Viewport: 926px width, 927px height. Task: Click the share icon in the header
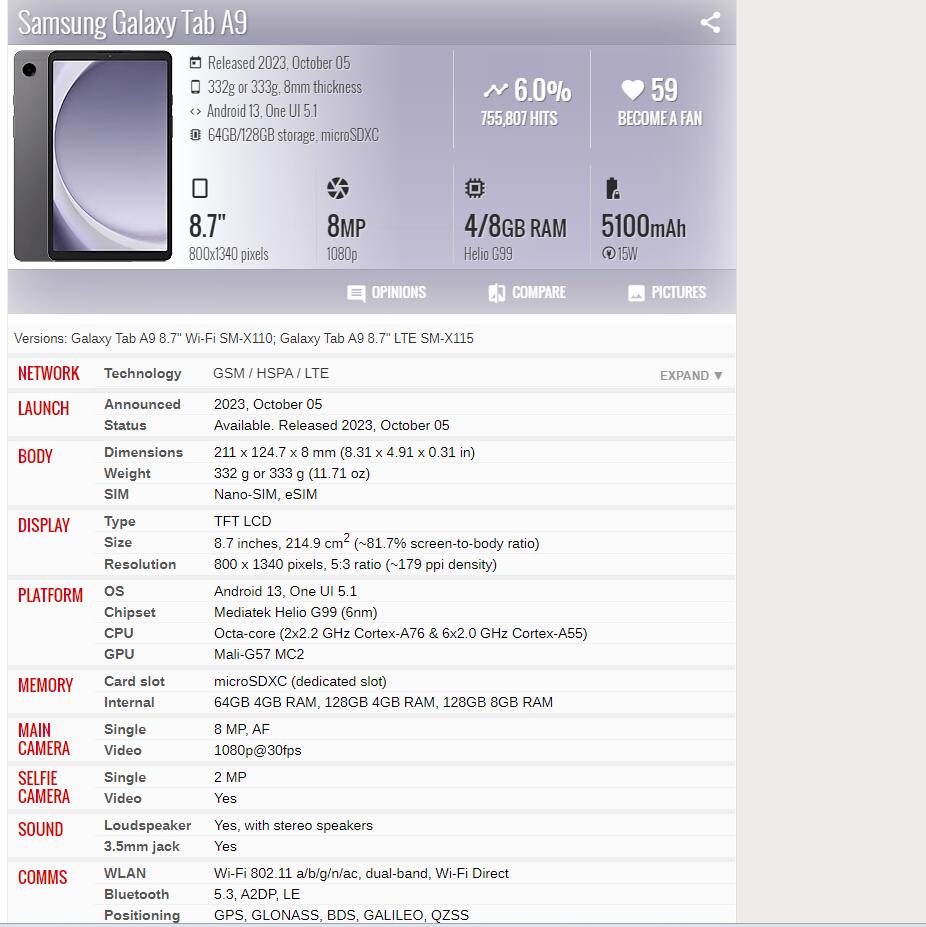coord(710,22)
